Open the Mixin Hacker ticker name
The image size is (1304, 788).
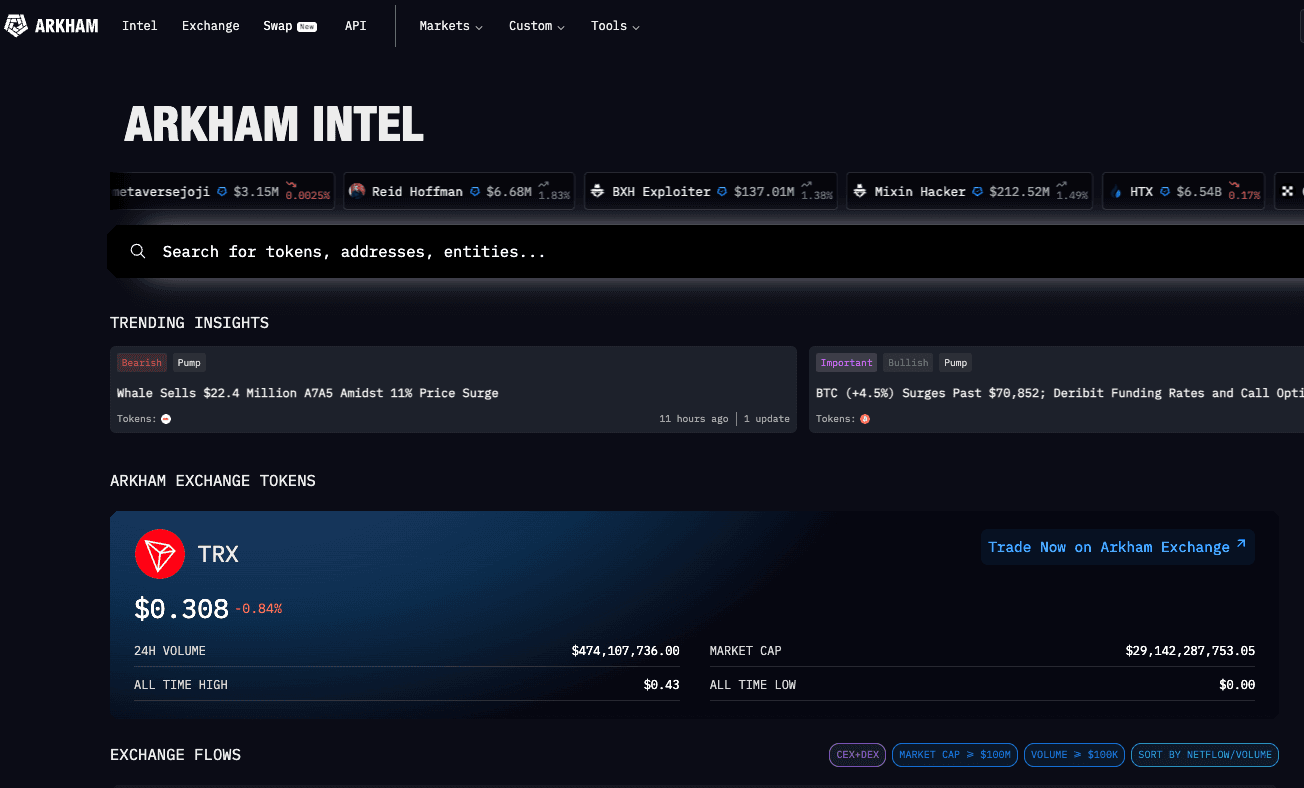(920, 191)
